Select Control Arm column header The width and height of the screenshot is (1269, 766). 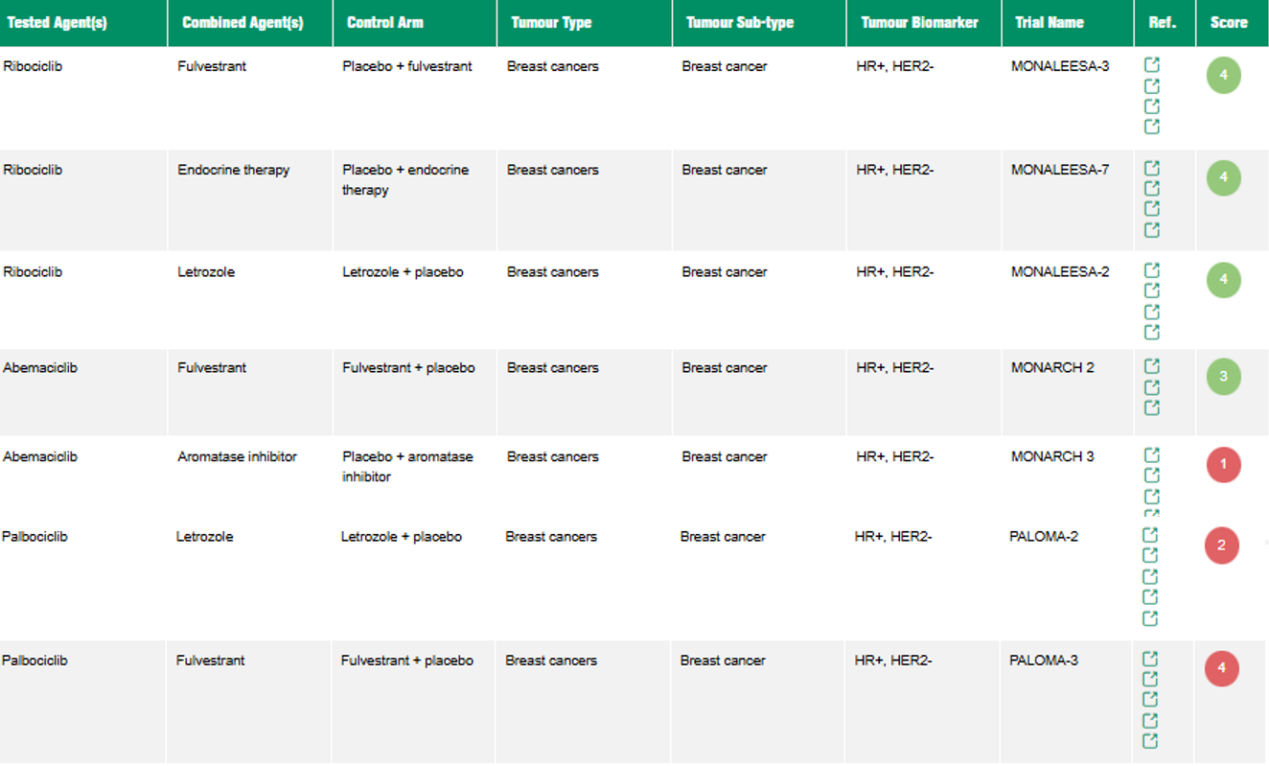[385, 22]
